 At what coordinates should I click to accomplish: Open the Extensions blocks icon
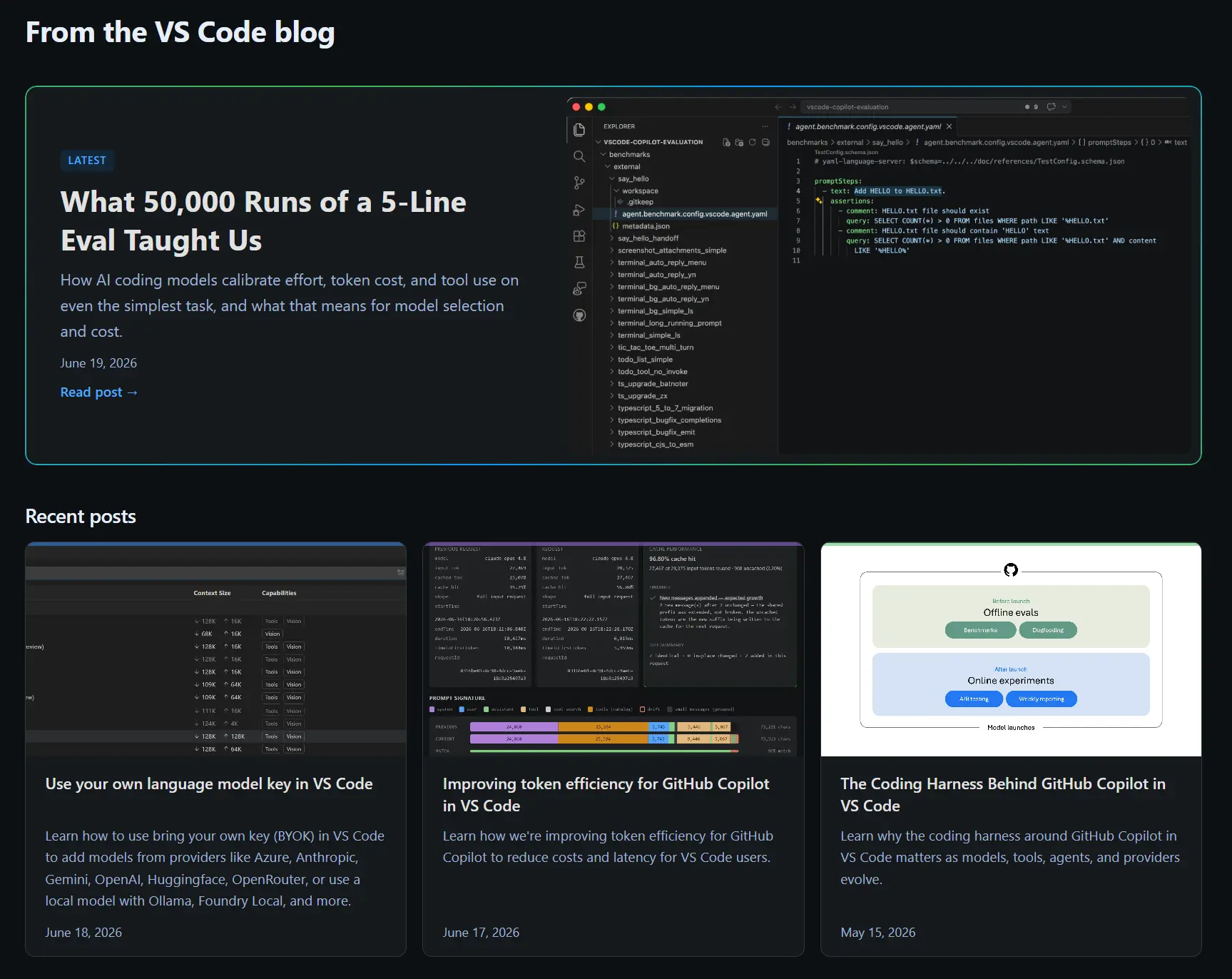coord(579,236)
